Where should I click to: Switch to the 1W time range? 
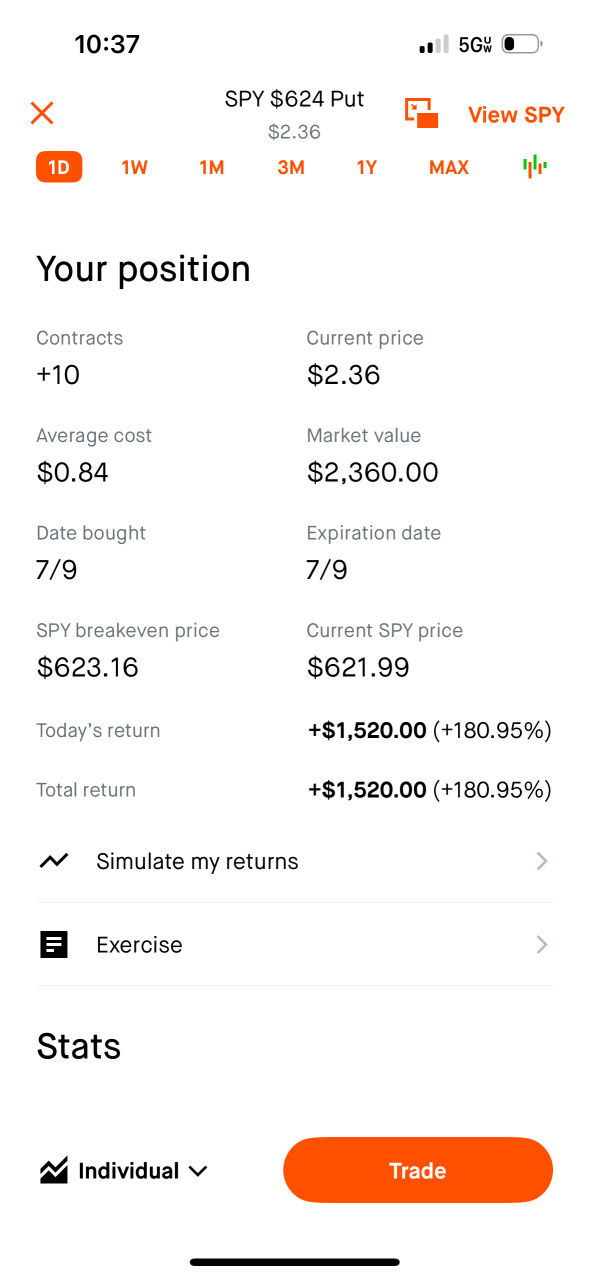tap(134, 167)
